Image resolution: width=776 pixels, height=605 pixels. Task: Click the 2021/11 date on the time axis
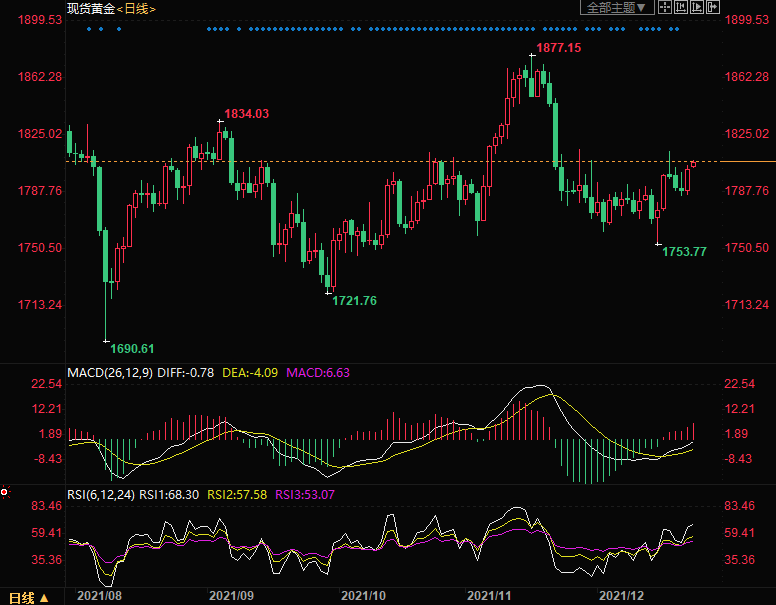pyautogui.click(x=491, y=595)
